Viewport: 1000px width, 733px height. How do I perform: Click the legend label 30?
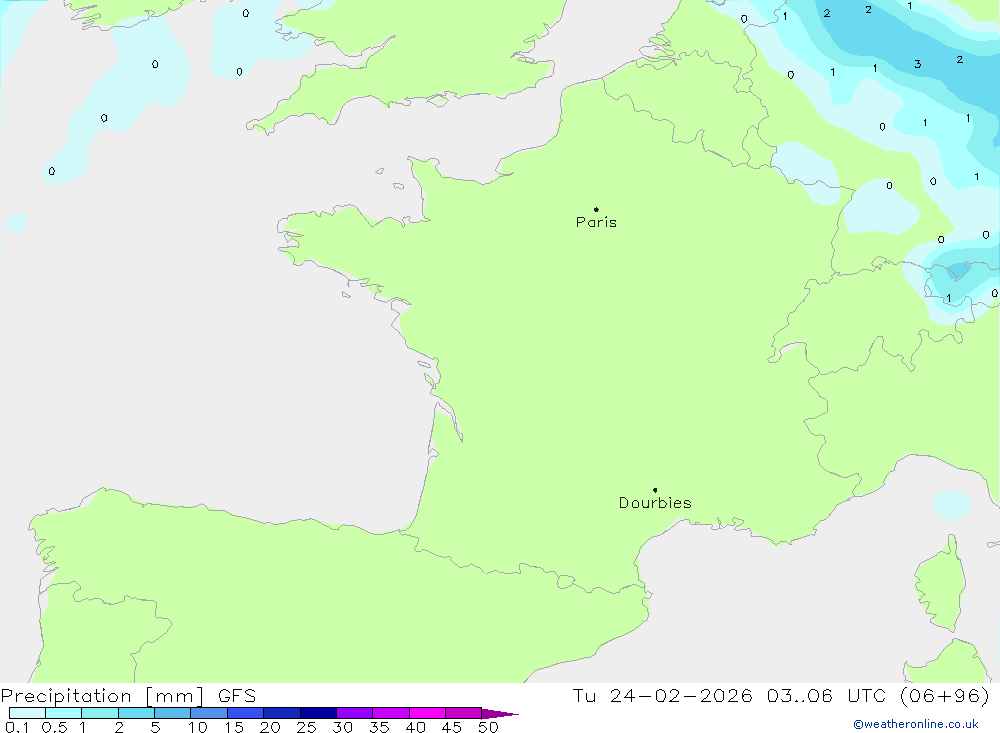pos(342,727)
